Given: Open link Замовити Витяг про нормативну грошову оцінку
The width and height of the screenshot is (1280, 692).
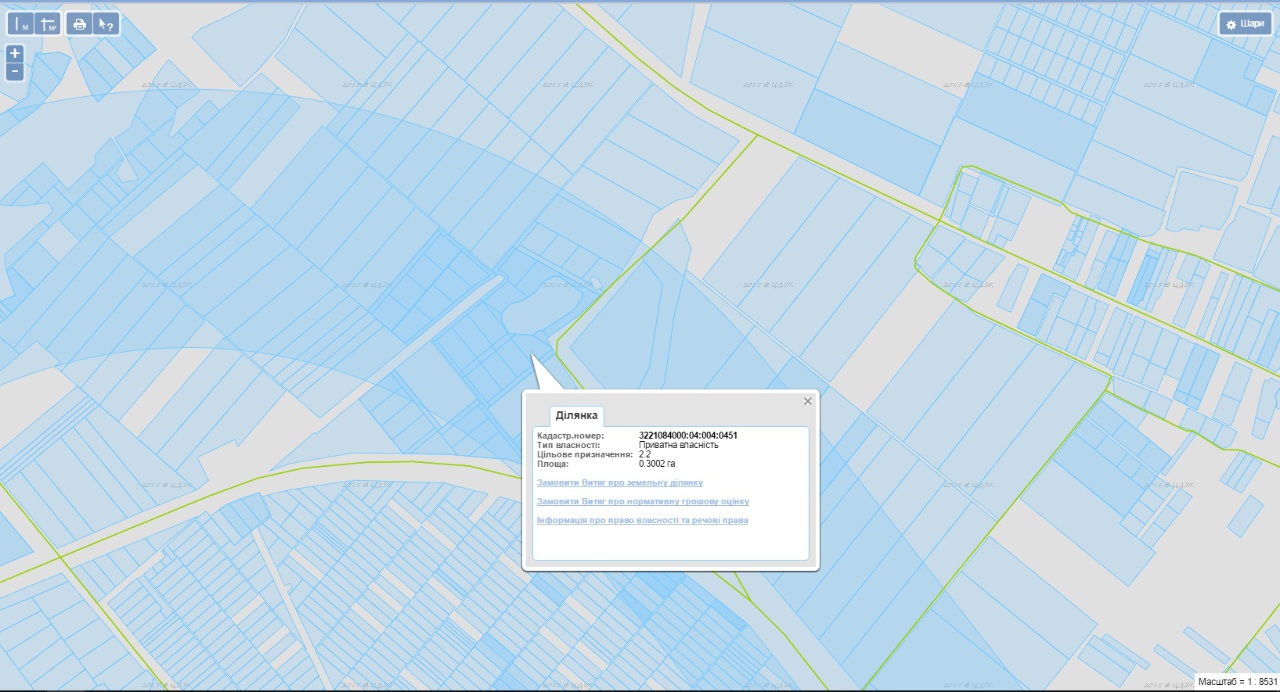Looking at the screenshot, I should (643, 501).
